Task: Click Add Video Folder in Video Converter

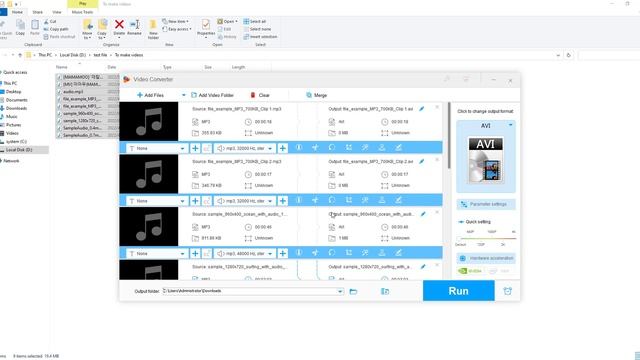Action: pyautogui.click(x=212, y=95)
